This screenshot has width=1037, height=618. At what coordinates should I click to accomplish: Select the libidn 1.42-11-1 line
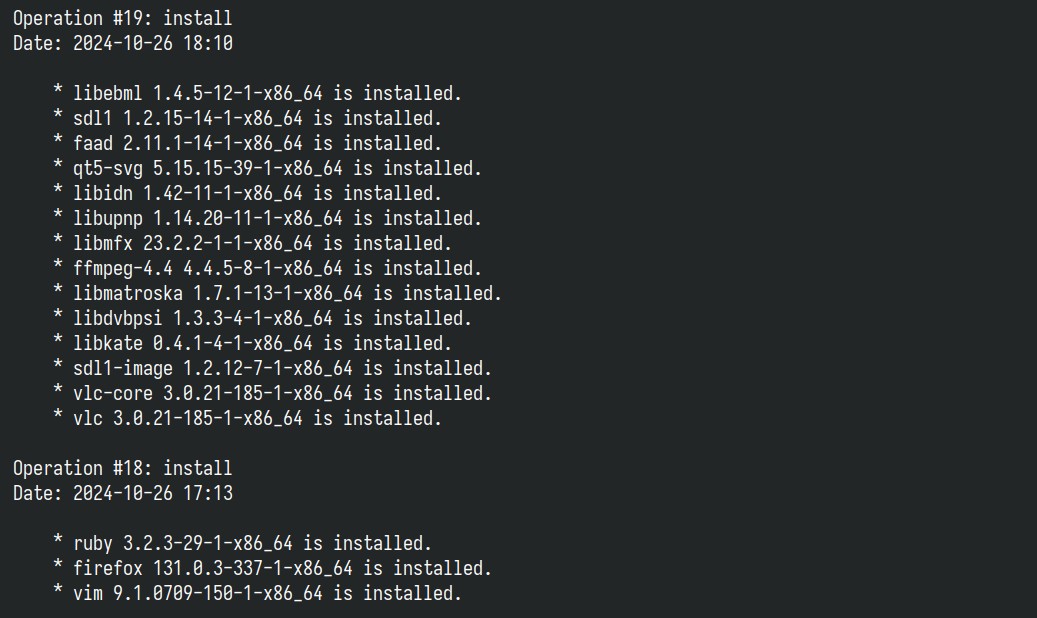tap(247, 194)
